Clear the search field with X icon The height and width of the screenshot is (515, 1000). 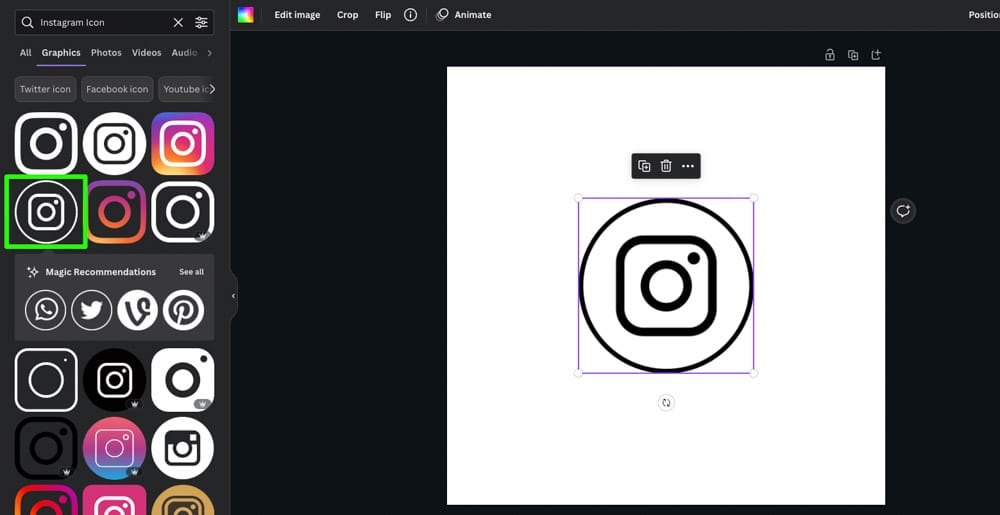[x=178, y=22]
